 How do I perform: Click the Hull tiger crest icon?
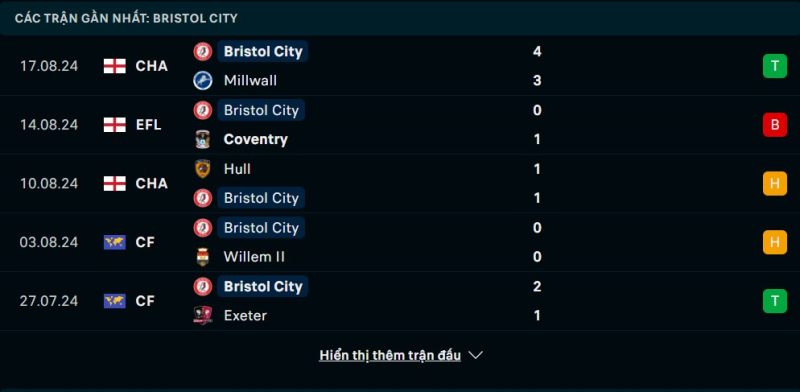203,169
